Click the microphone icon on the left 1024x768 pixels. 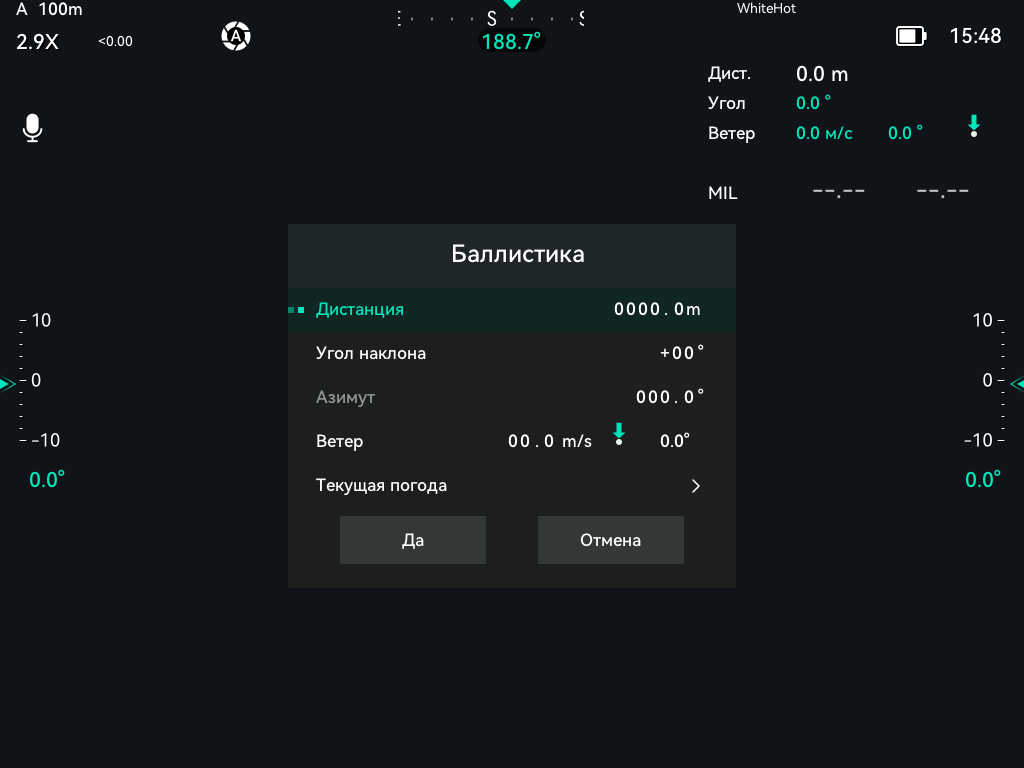click(x=33, y=128)
